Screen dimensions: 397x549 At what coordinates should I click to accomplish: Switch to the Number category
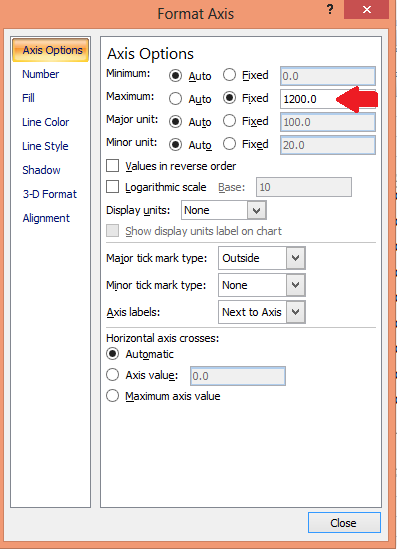(41, 74)
